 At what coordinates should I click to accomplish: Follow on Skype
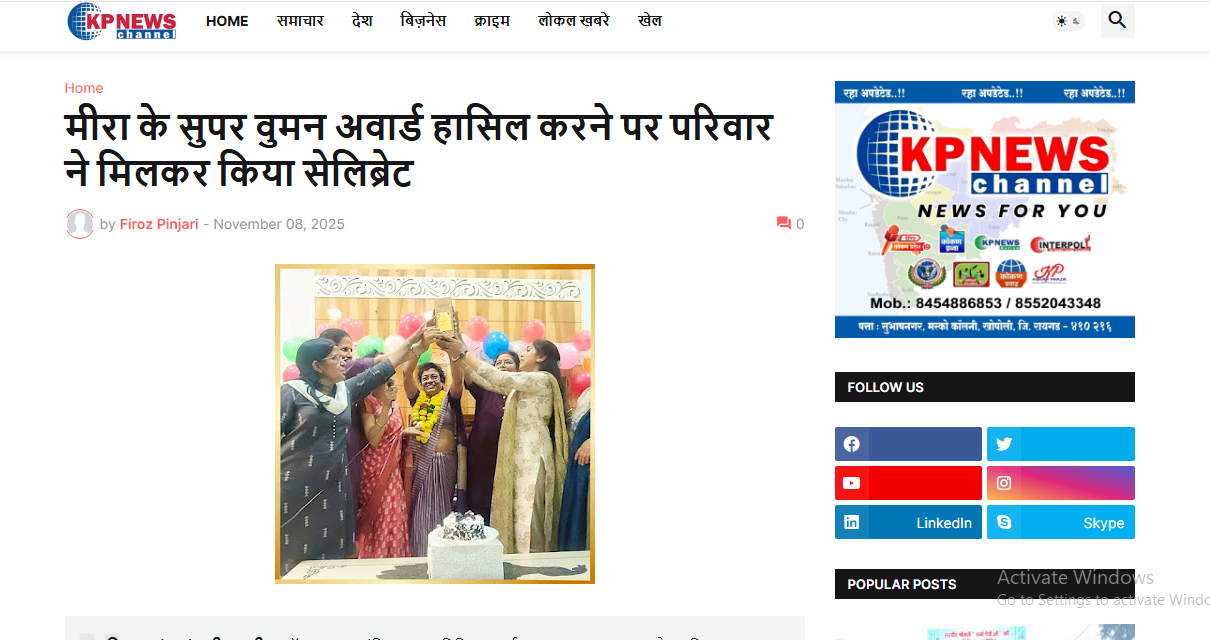coord(1060,522)
